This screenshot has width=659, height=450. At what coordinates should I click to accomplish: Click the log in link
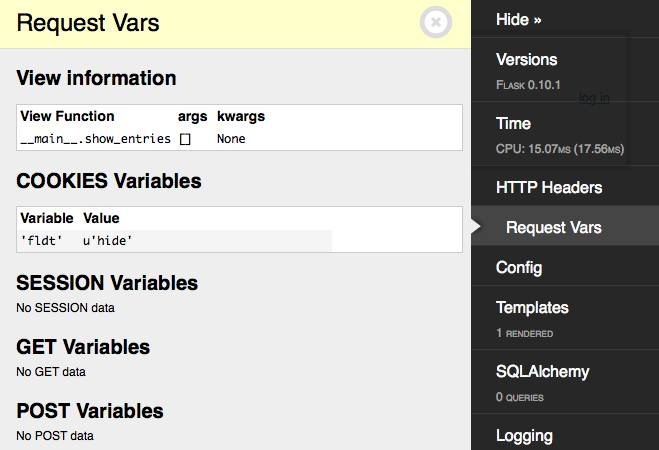[594, 97]
